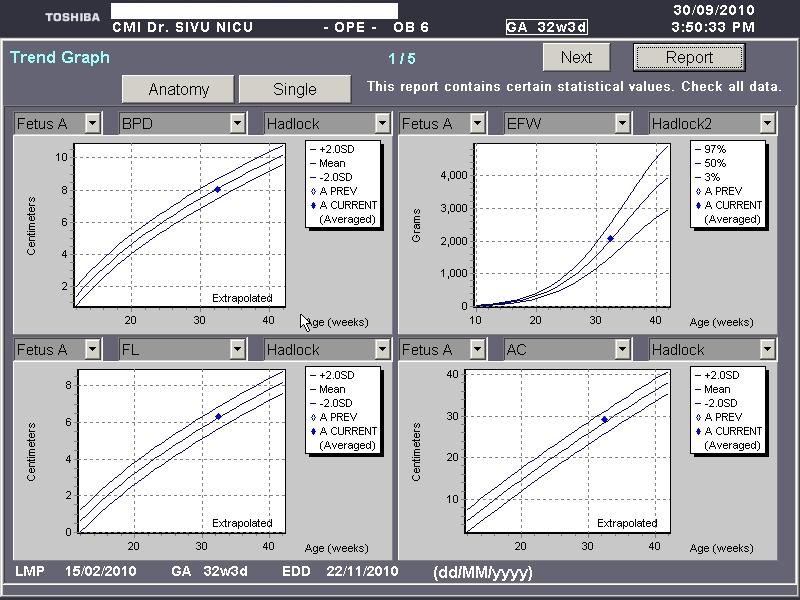Expand the EFW measurement dropdown
800x600 pixels.
point(623,124)
